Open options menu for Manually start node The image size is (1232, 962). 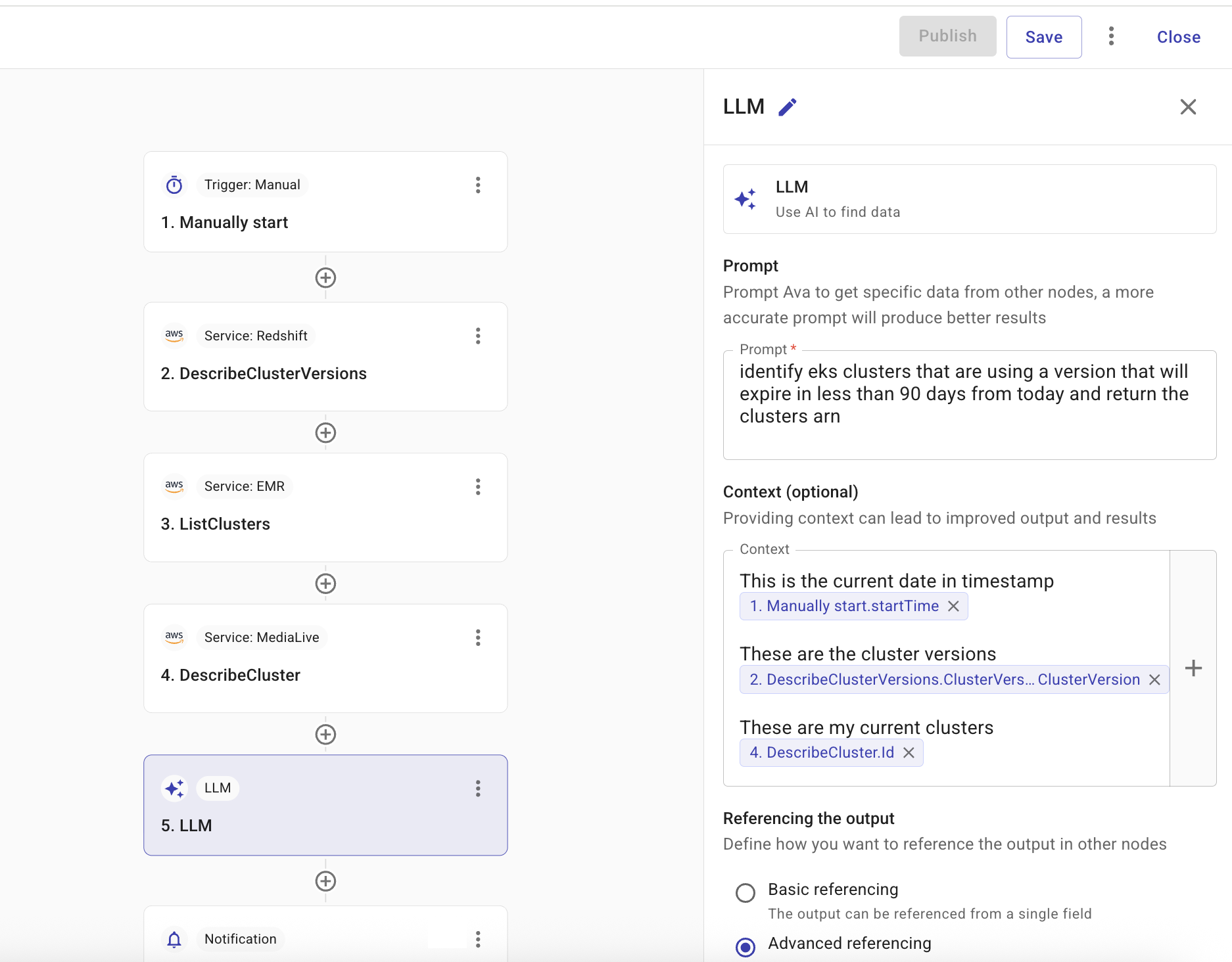478,185
